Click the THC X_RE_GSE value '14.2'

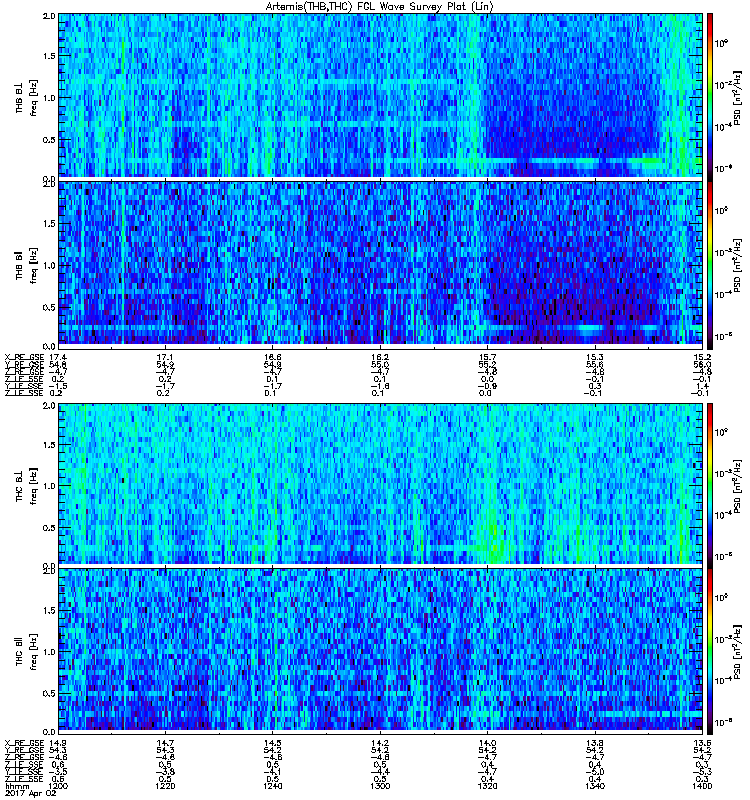click(380, 743)
